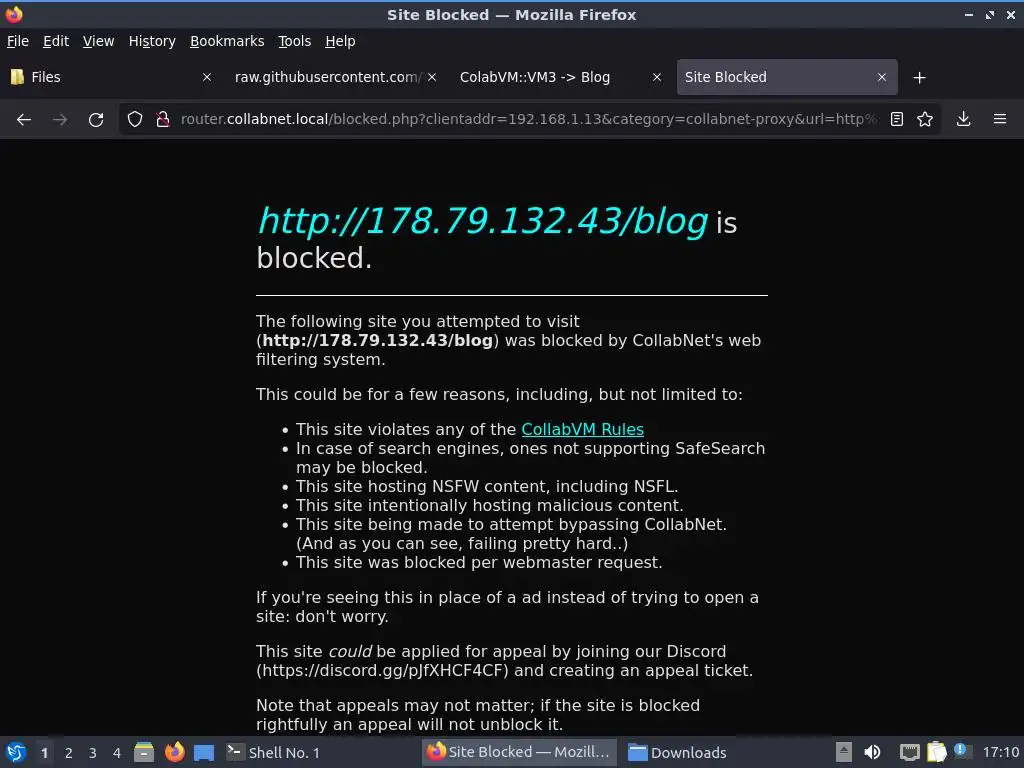The width and height of the screenshot is (1024, 768).
Task: Click the insecure connection padlock icon
Action: [163, 120]
